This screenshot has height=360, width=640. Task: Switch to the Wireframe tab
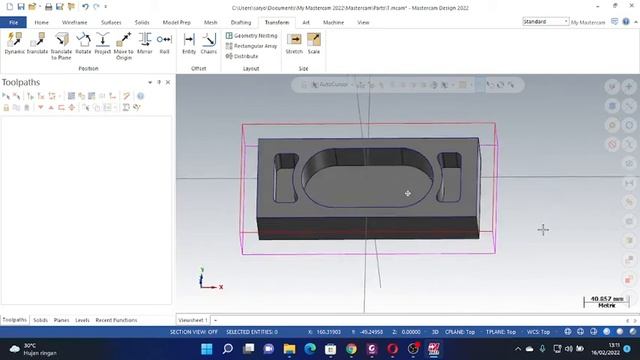74,22
